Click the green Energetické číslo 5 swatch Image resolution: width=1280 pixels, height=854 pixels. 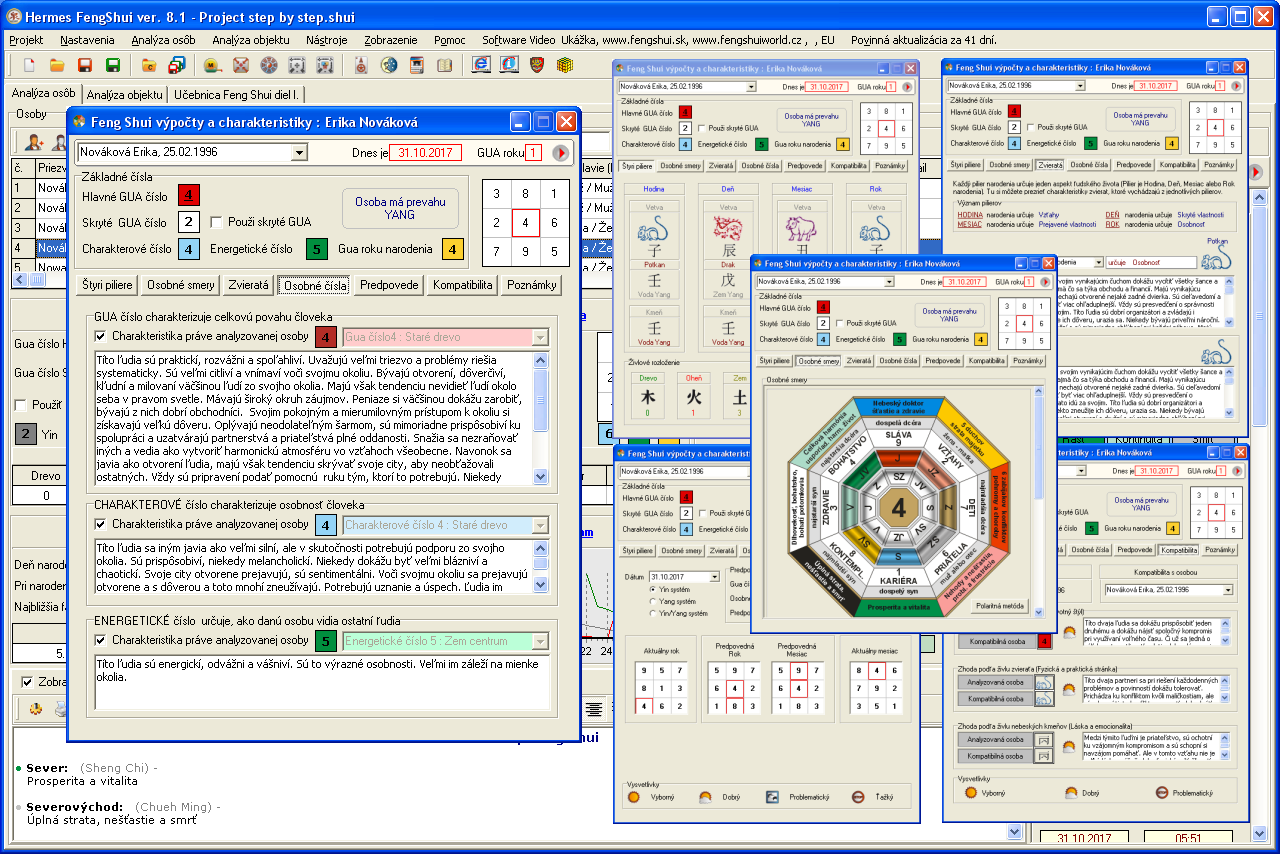click(317, 249)
